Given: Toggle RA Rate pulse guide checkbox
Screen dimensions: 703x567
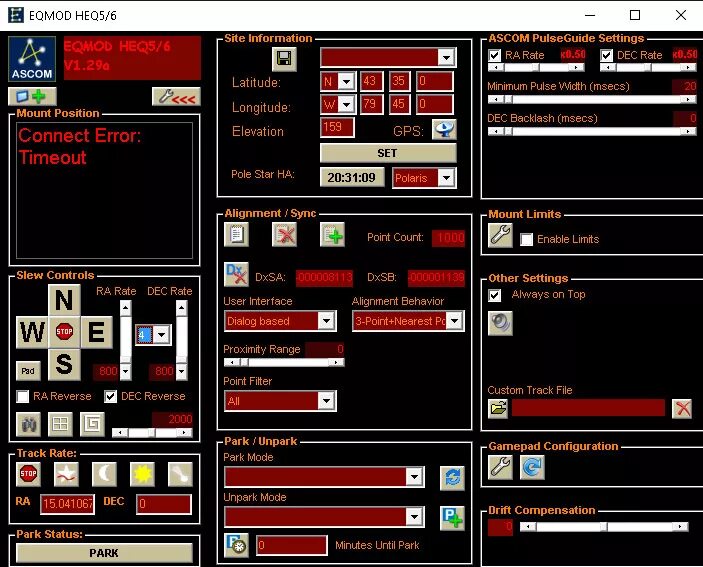Looking at the screenshot, I should pos(494,56).
